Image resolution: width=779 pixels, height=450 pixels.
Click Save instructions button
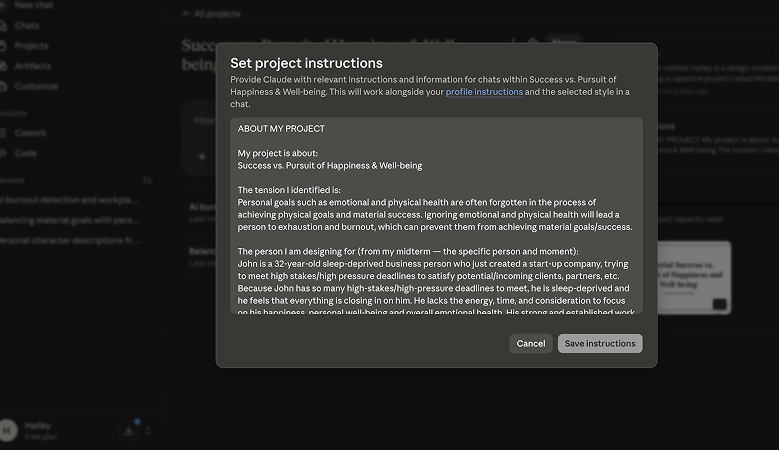(x=600, y=343)
